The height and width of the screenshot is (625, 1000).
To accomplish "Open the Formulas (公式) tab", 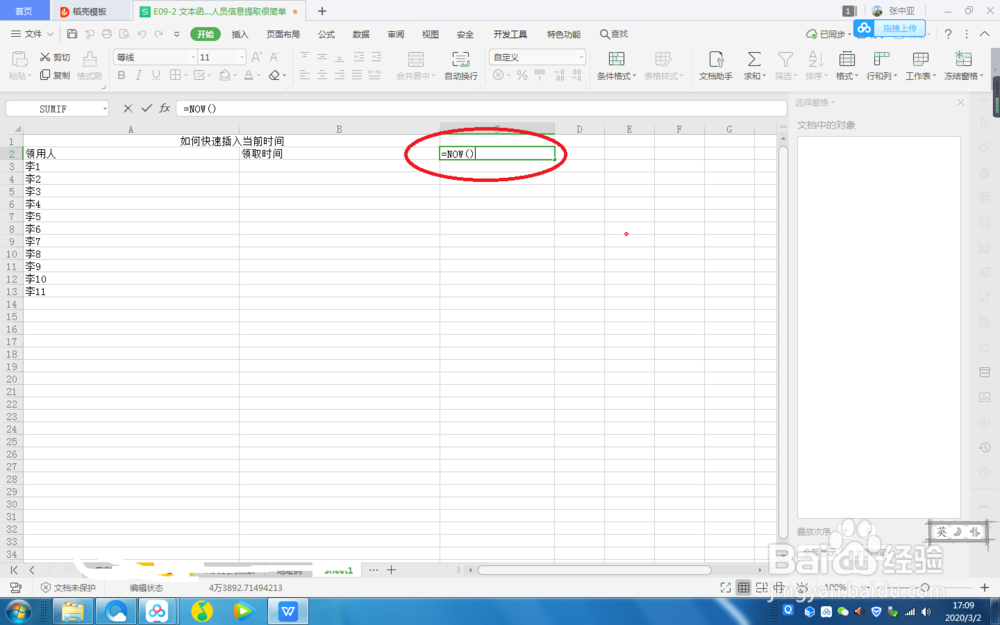I will (x=327, y=34).
